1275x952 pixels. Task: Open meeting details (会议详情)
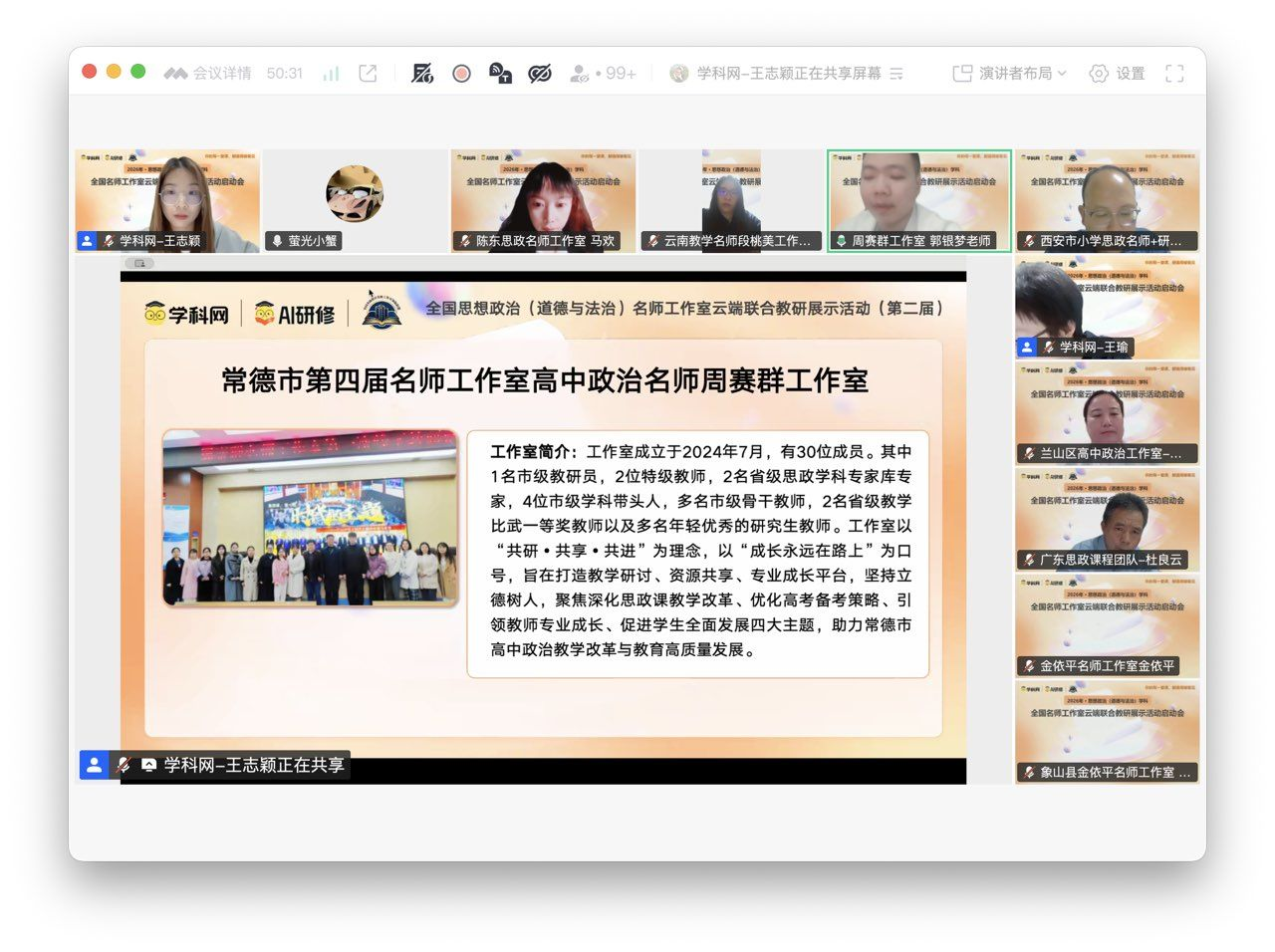(207, 74)
